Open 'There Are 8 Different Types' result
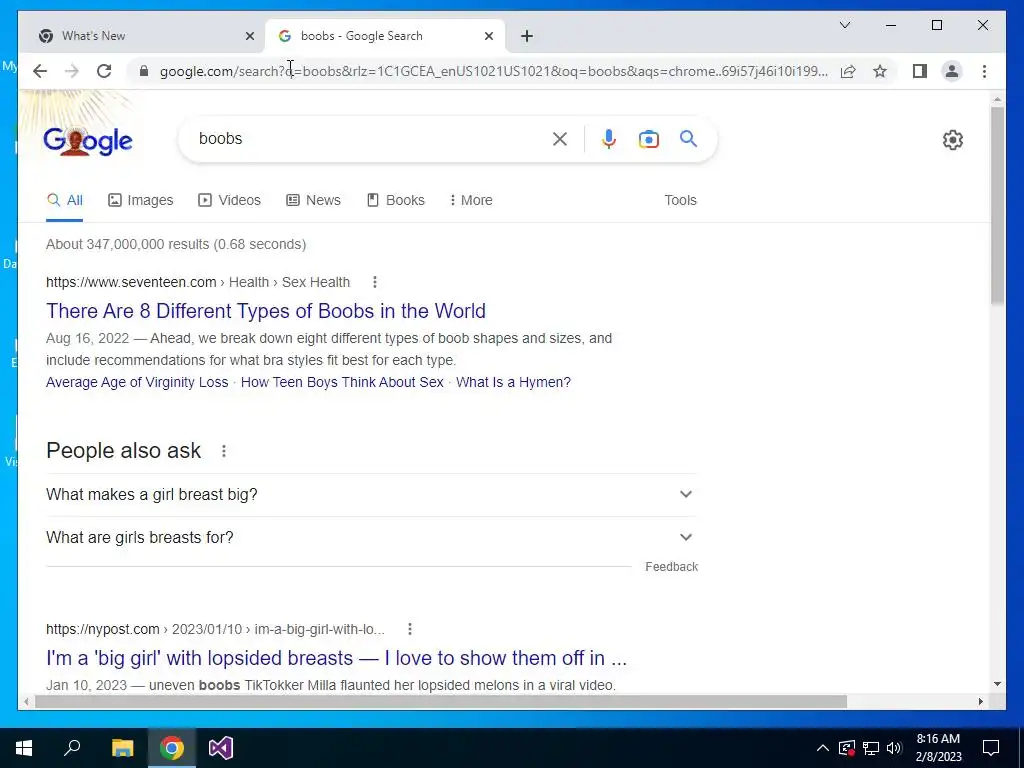Image resolution: width=1024 pixels, height=768 pixels. pos(266,311)
